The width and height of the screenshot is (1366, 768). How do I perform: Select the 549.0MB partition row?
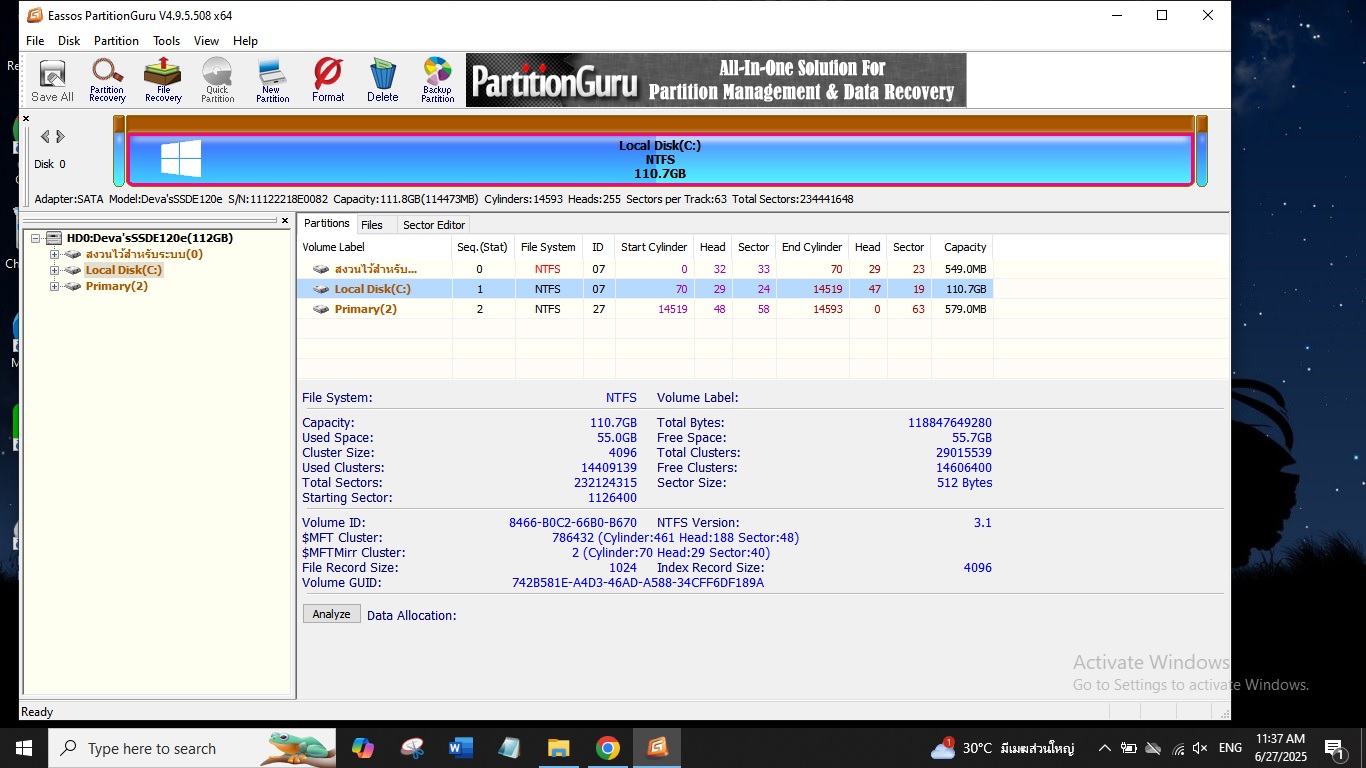pyautogui.click(x=646, y=269)
